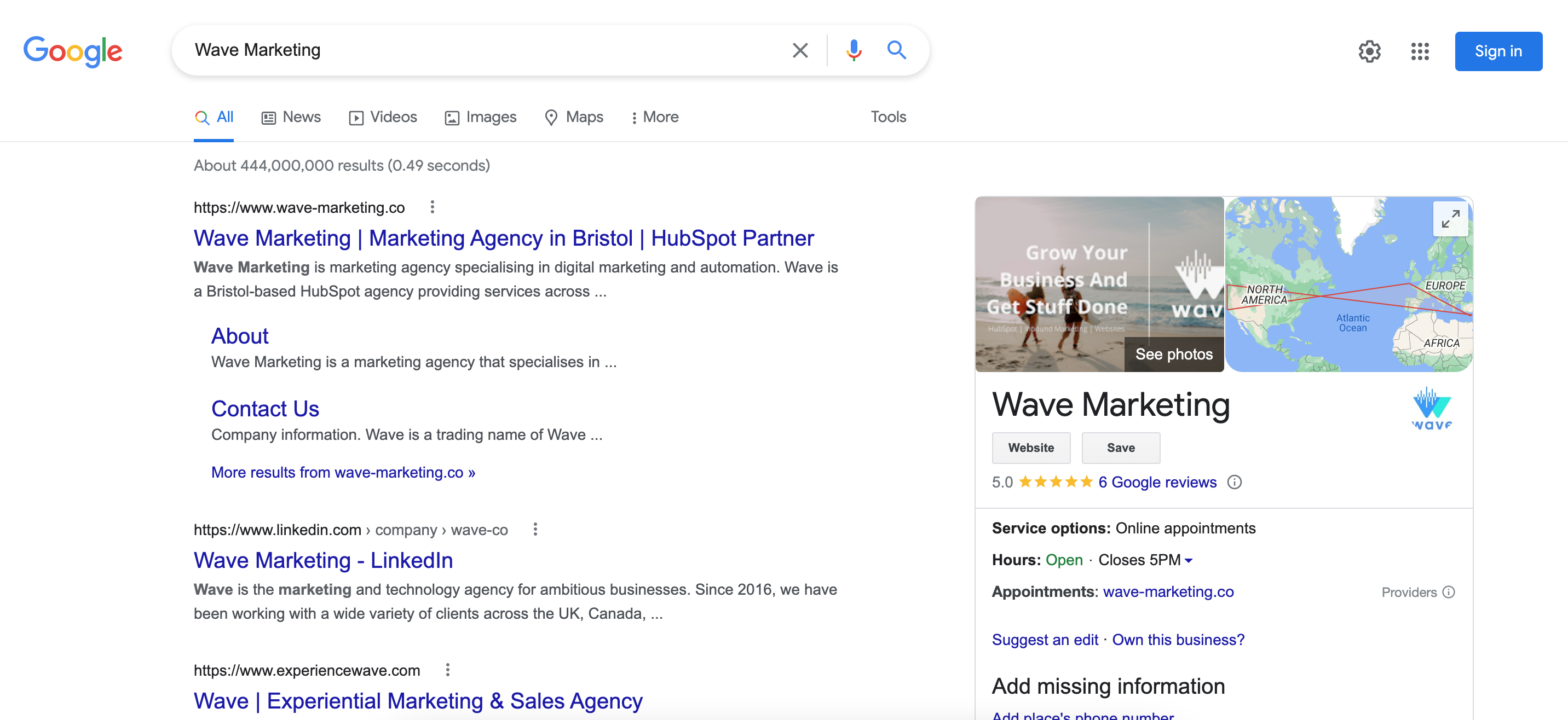The image size is (1568, 720).
Task: Click the Wave logo in knowledge panel
Action: click(x=1431, y=409)
